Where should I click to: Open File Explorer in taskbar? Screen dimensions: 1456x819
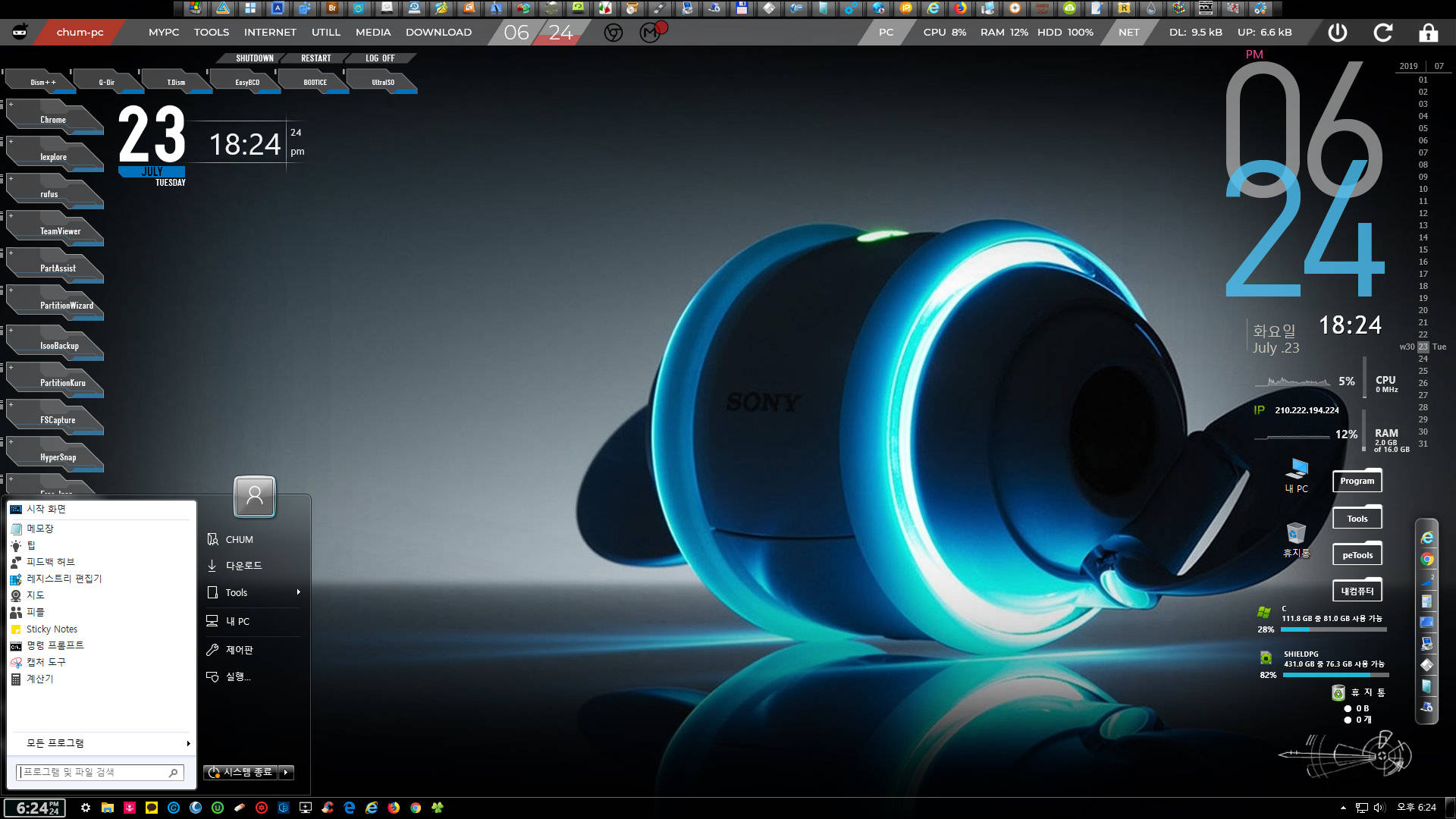(x=108, y=808)
